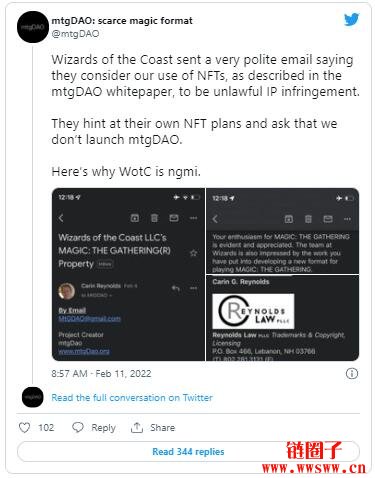Open right top email screenshot image
375x478 pixels.
coord(283,231)
